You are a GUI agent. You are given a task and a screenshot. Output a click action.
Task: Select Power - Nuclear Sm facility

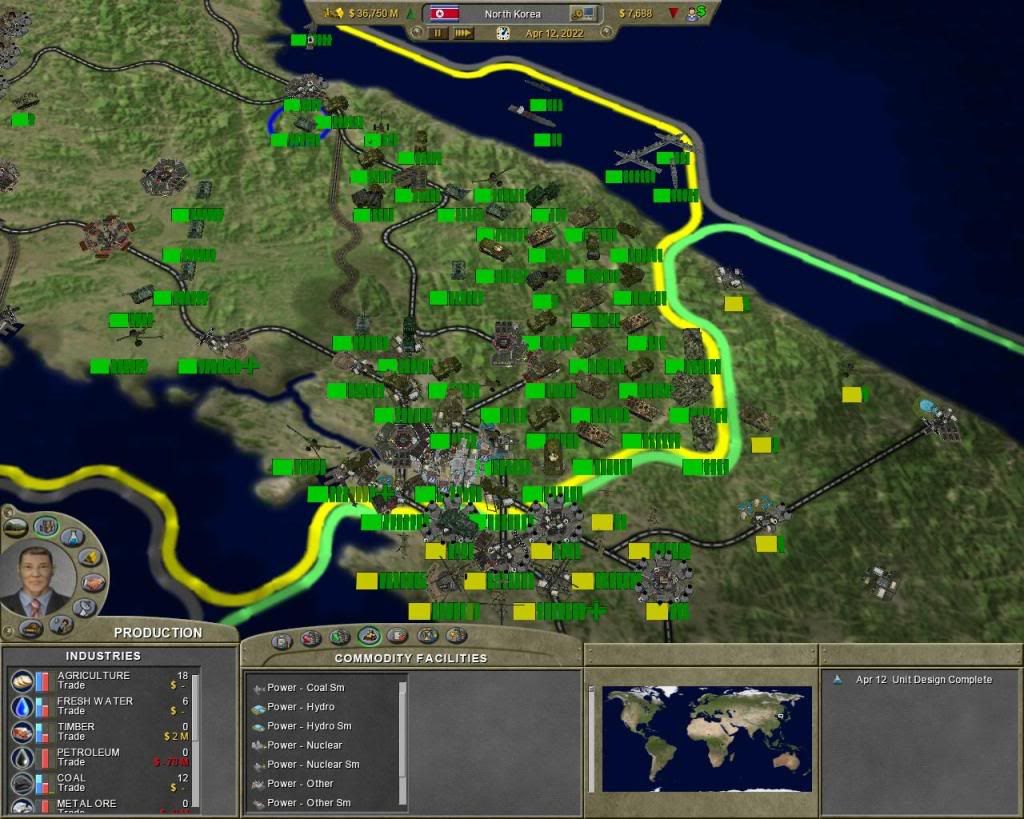coord(313,764)
